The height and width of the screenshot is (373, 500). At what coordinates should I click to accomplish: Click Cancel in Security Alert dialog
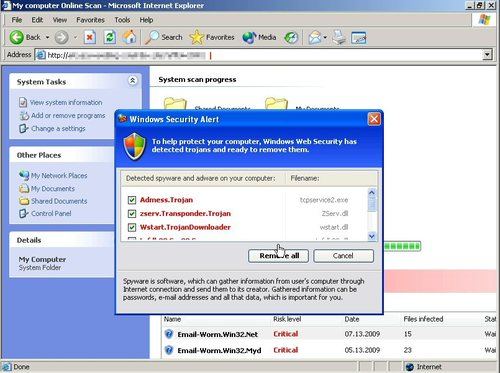[343, 256]
